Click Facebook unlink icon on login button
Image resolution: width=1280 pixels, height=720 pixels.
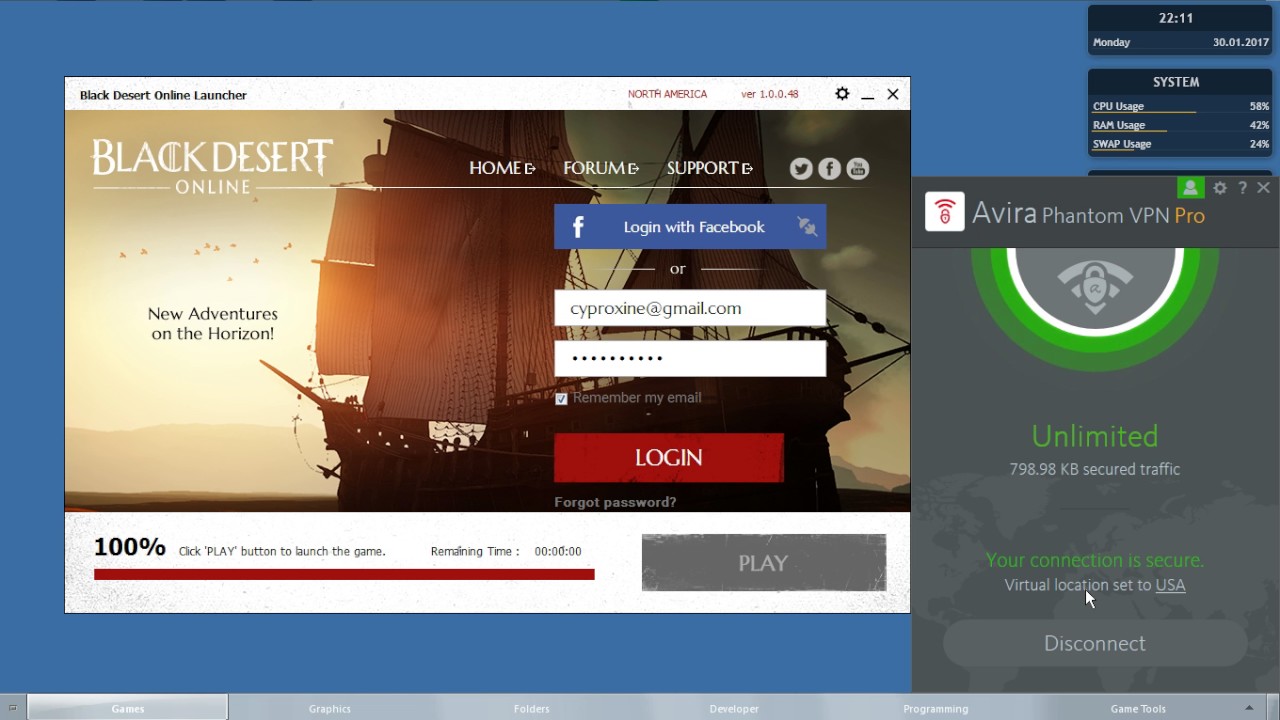tap(807, 226)
